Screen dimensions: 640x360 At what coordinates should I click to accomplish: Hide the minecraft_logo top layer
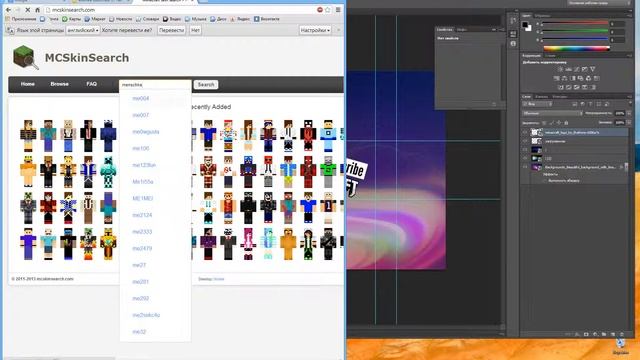click(525, 132)
